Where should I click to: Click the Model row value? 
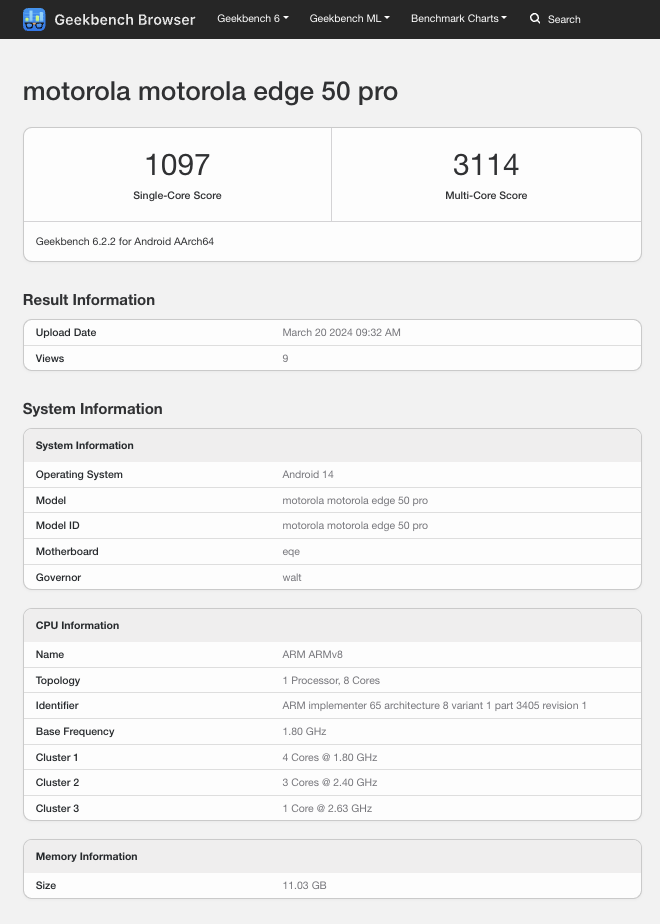[x=355, y=500]
